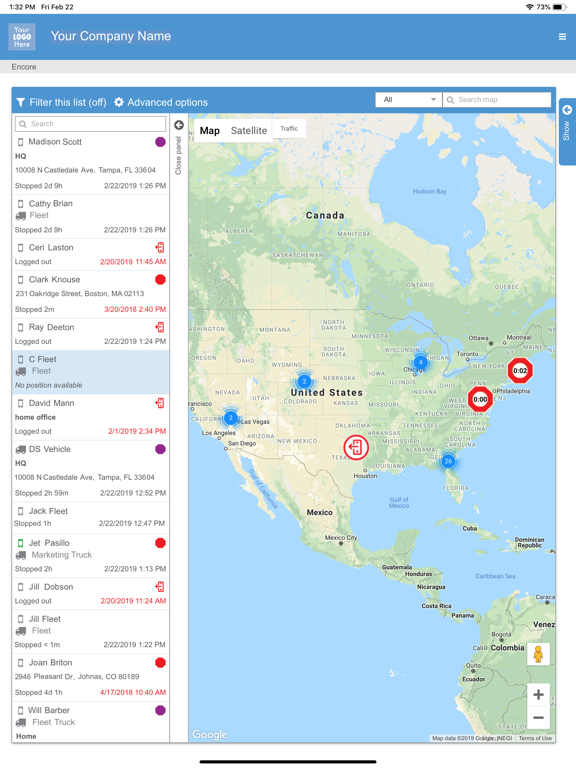Zoom in the map with plus button
Screen dimensions: 576x768
tap(538, 695)
